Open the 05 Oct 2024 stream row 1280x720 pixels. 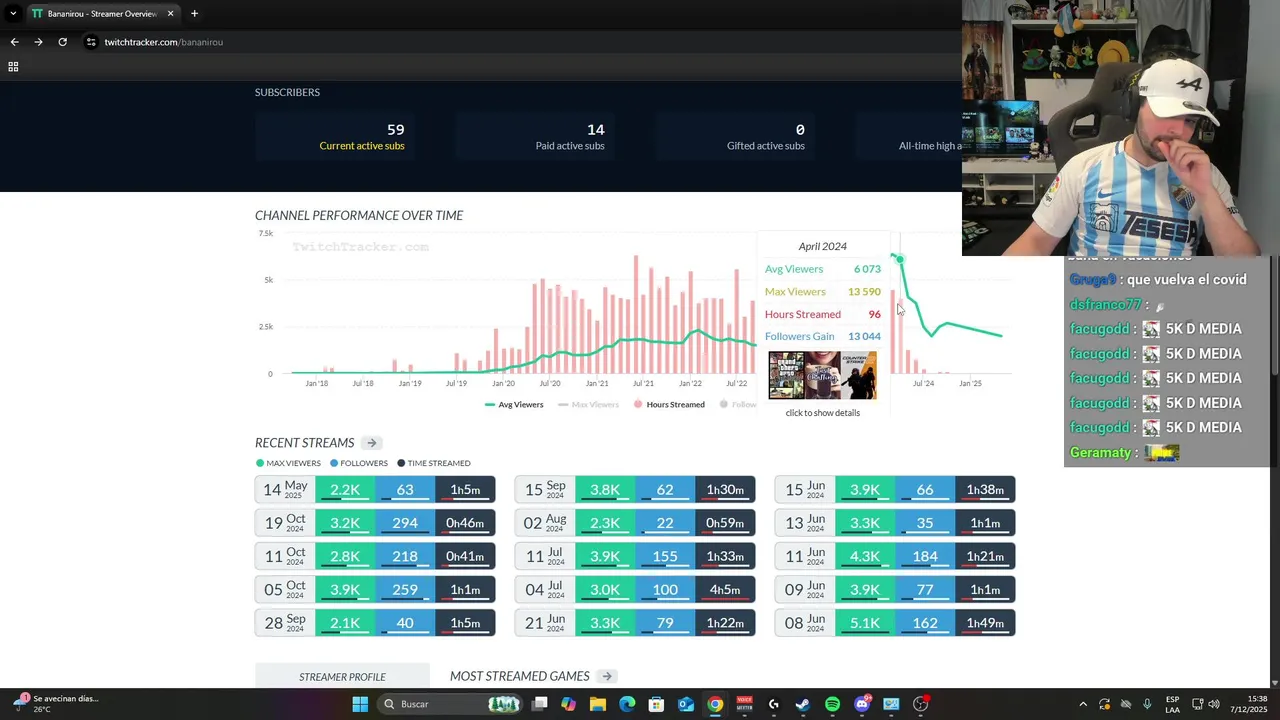[x=375, y=590]
